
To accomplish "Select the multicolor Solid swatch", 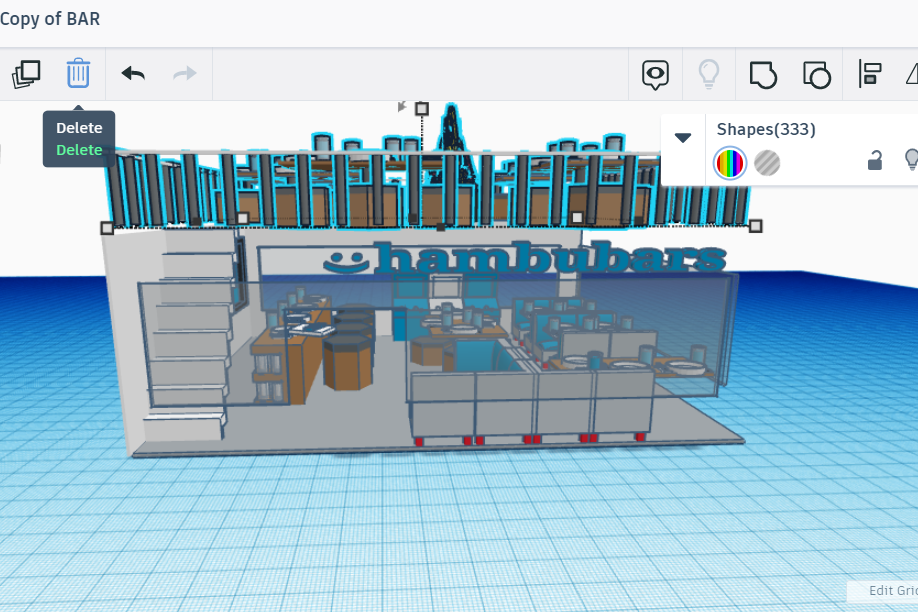I will [x=729, y=163].
